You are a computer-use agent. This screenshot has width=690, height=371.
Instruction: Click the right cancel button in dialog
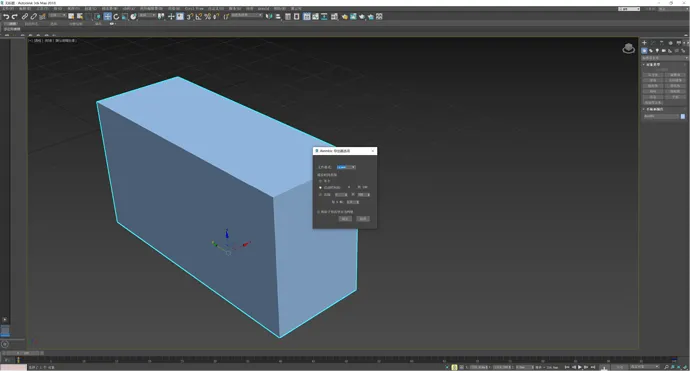[x=363, y=219]
